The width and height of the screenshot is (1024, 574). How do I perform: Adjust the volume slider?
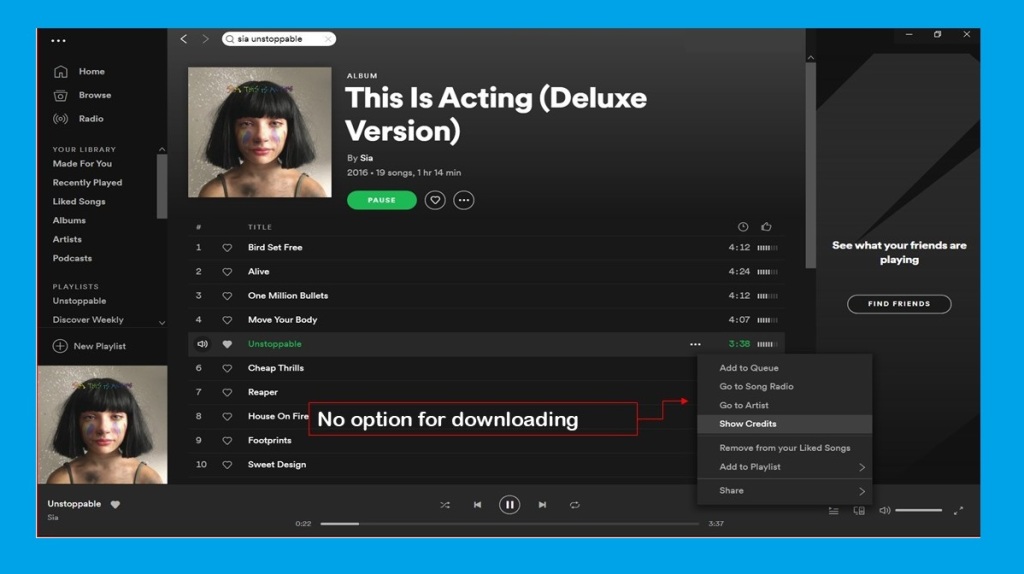point(918,511)
